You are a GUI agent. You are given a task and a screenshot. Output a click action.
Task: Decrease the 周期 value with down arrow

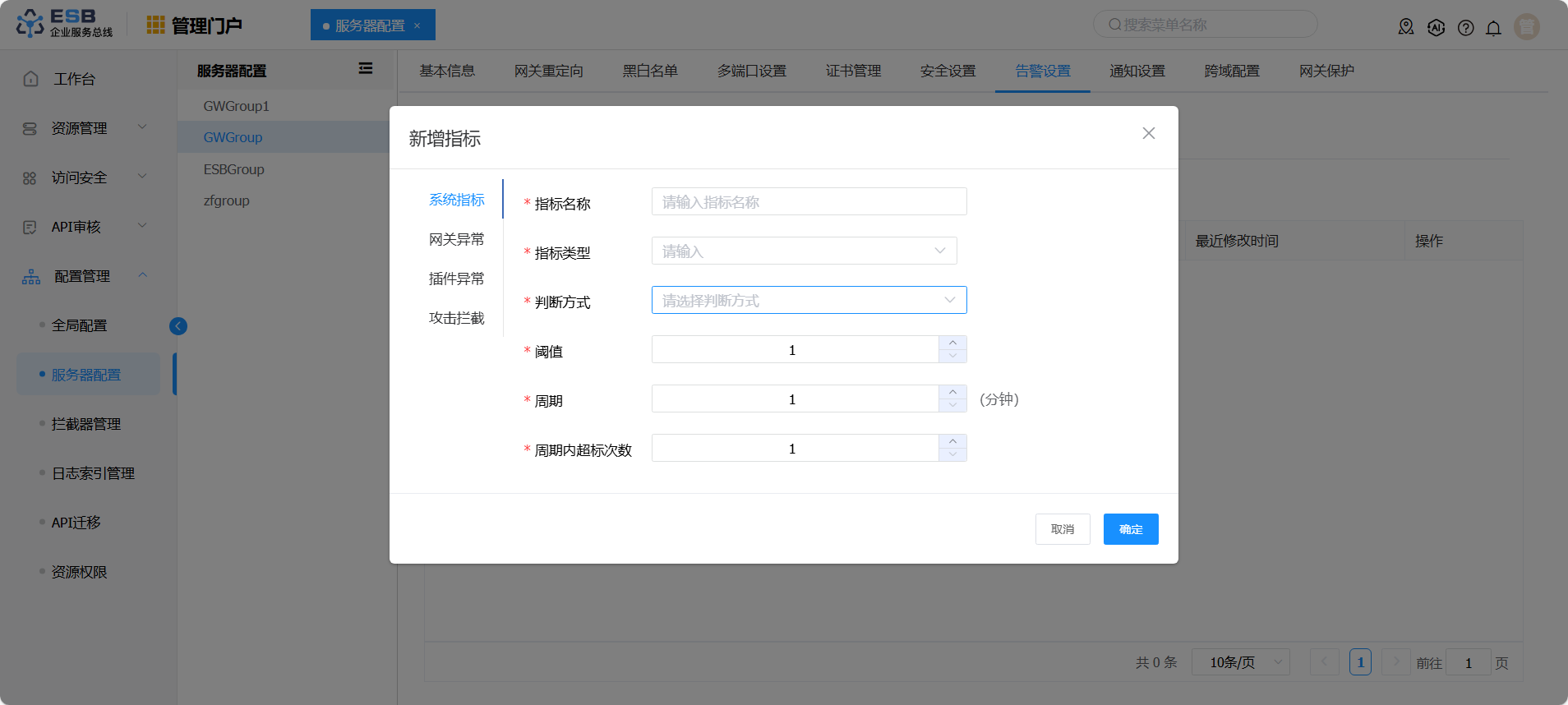(x=952, y=405)
